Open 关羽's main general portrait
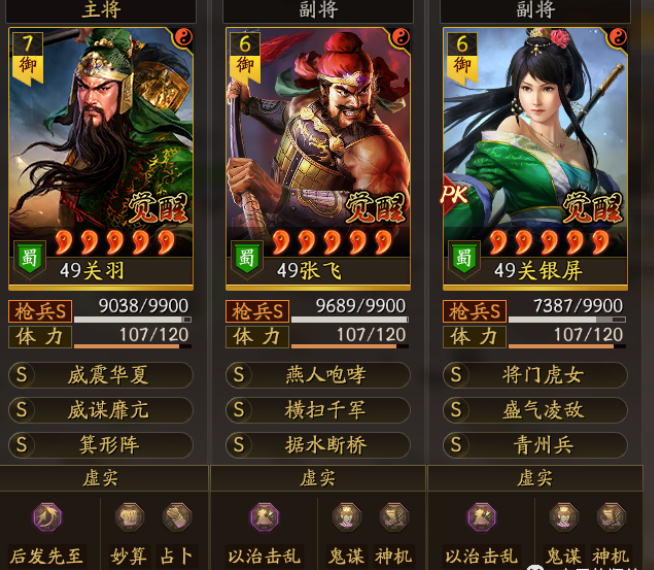This screenshot has width=654, height=570. [101, 159]
